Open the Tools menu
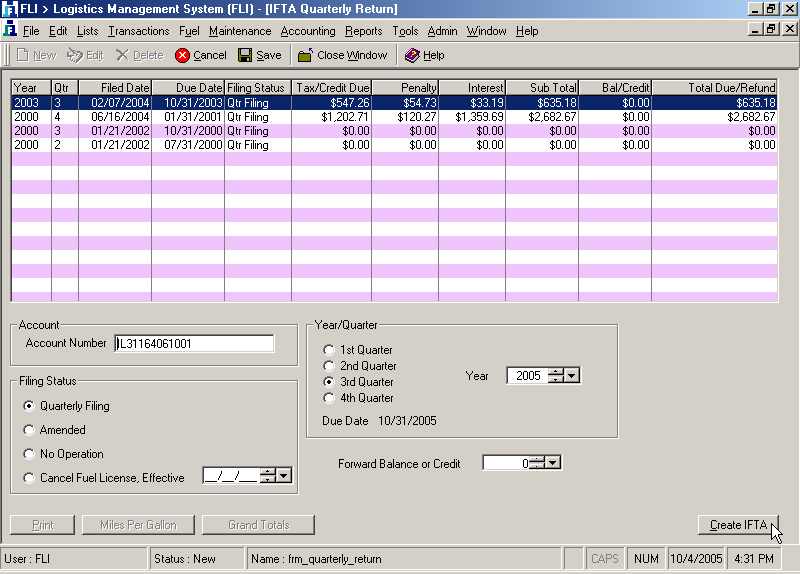The width and height of the screenshot is (800, 574). click(405, 31)
